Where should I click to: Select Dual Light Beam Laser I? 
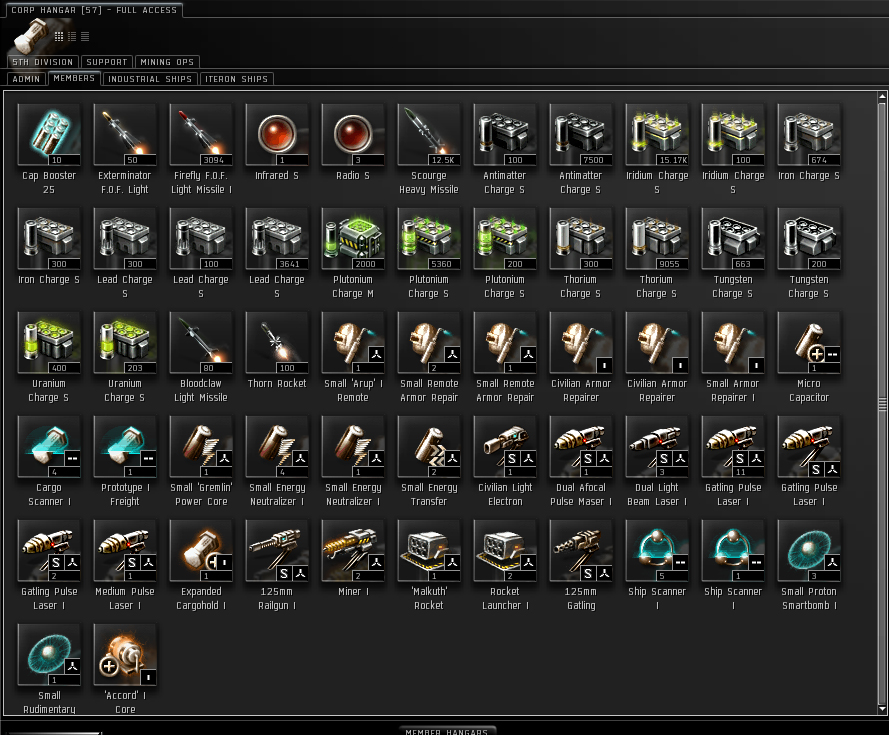tap(657, 447)
